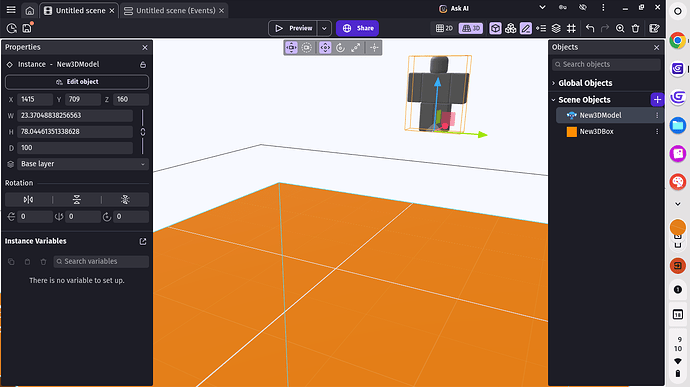This screenshot has width=690, height=387.
Task: Close the Properties panel
Action: (145, 47)
